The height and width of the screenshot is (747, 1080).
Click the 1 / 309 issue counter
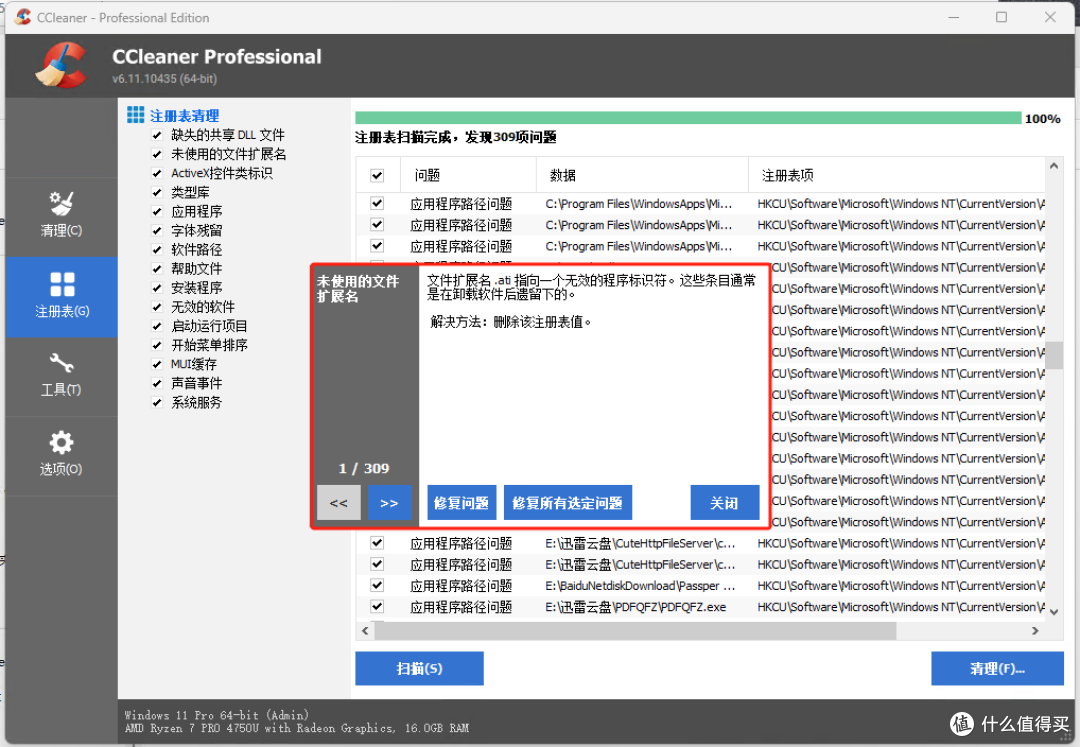364,468
